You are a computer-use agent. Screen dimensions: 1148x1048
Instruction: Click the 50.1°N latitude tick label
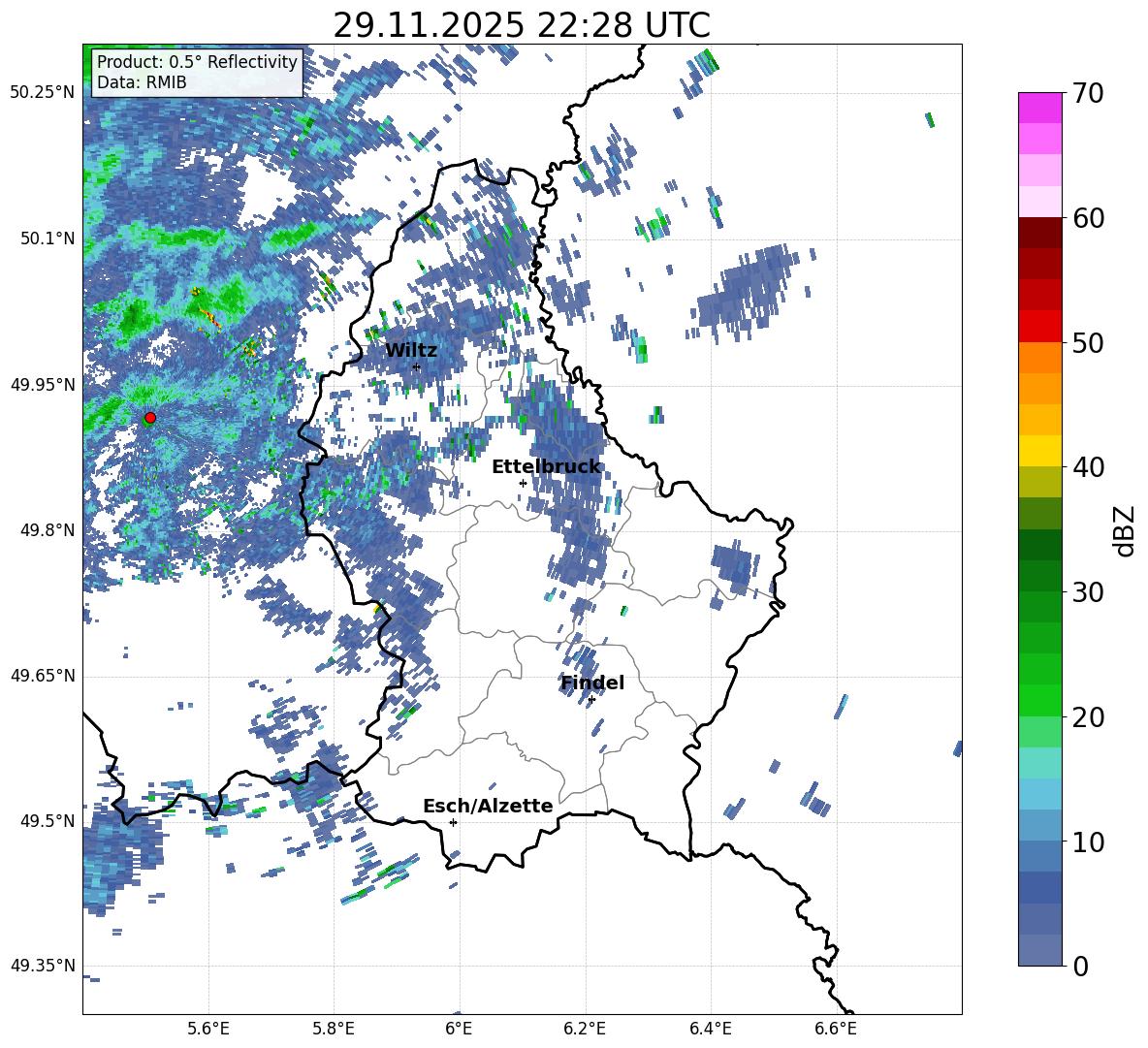[x=47, y=238]
